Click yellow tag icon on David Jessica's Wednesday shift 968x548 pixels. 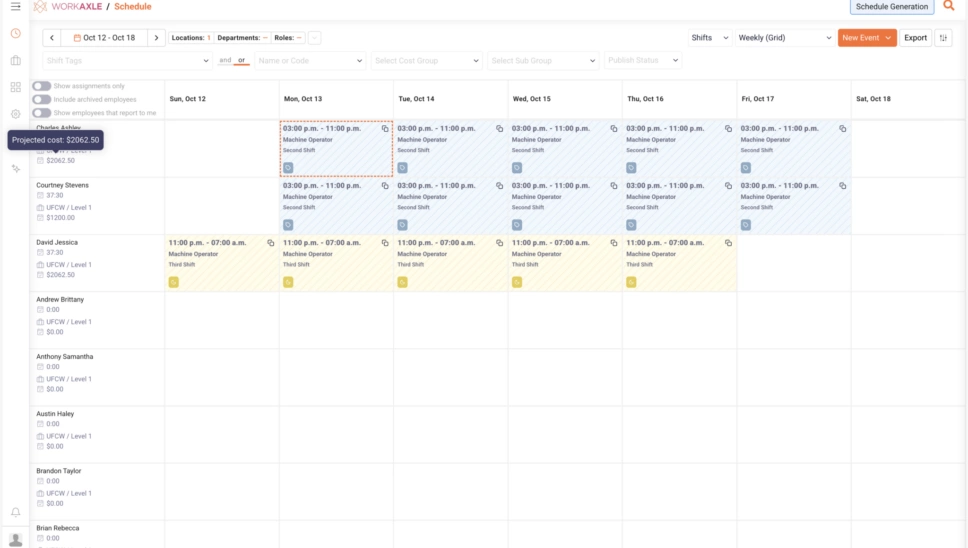[x=517, y=282]
